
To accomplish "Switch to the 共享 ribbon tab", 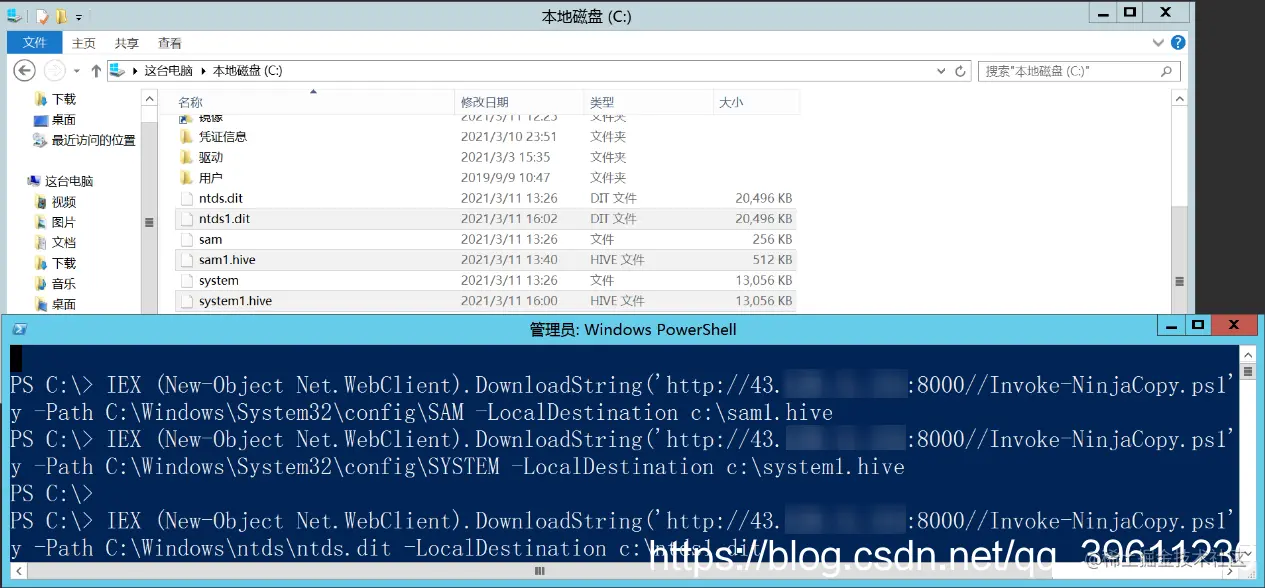I will [x=127, y=43].
